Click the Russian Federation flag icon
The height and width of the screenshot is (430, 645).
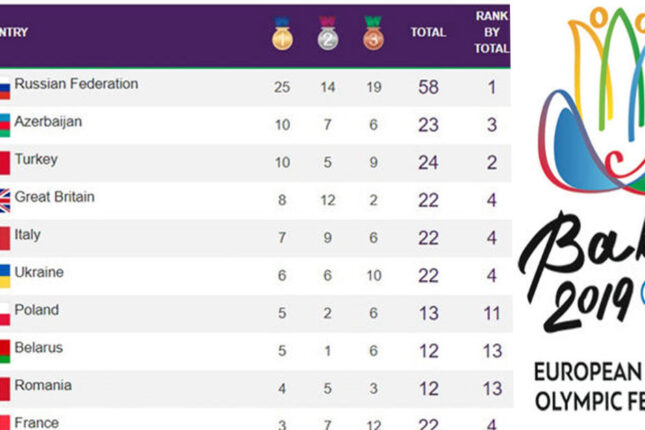click(x=5, y=88)
